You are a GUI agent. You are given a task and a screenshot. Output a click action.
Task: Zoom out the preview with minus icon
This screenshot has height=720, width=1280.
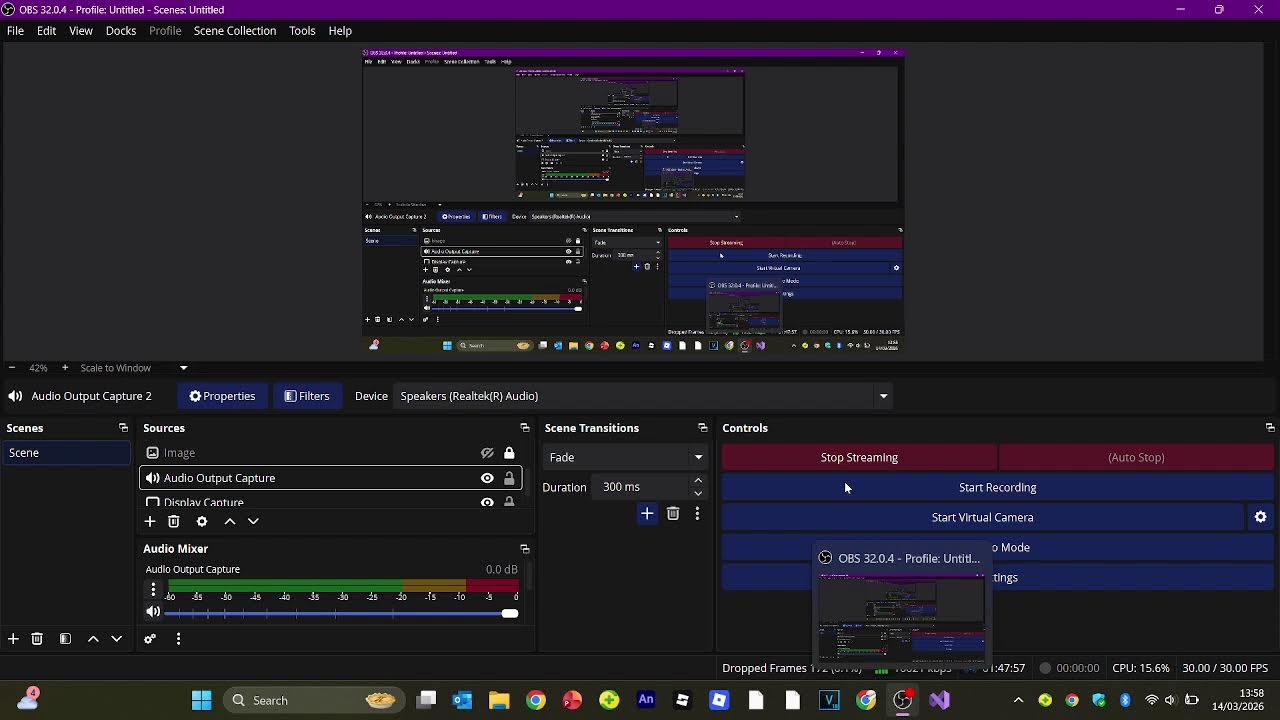point(11,368)
